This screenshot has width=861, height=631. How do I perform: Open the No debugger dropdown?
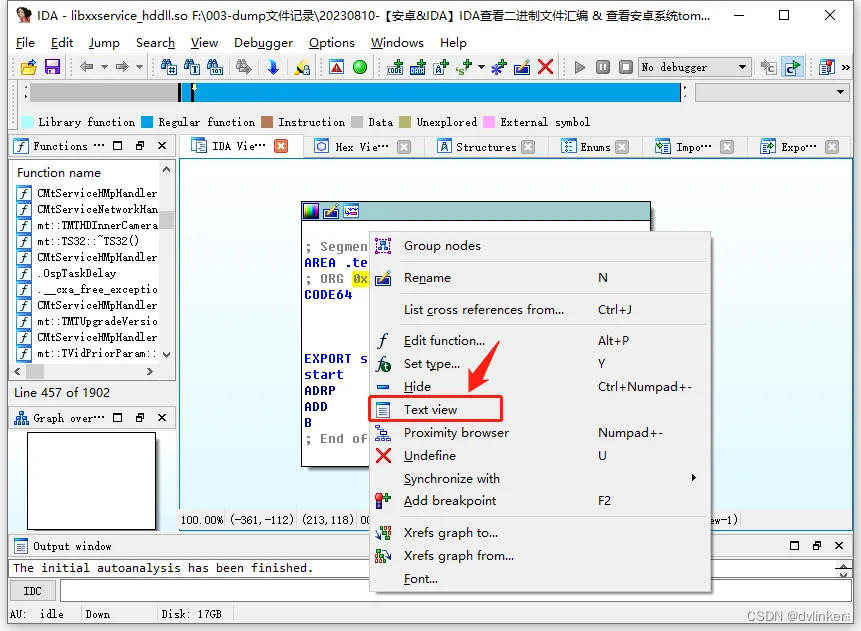pos(695,67)
